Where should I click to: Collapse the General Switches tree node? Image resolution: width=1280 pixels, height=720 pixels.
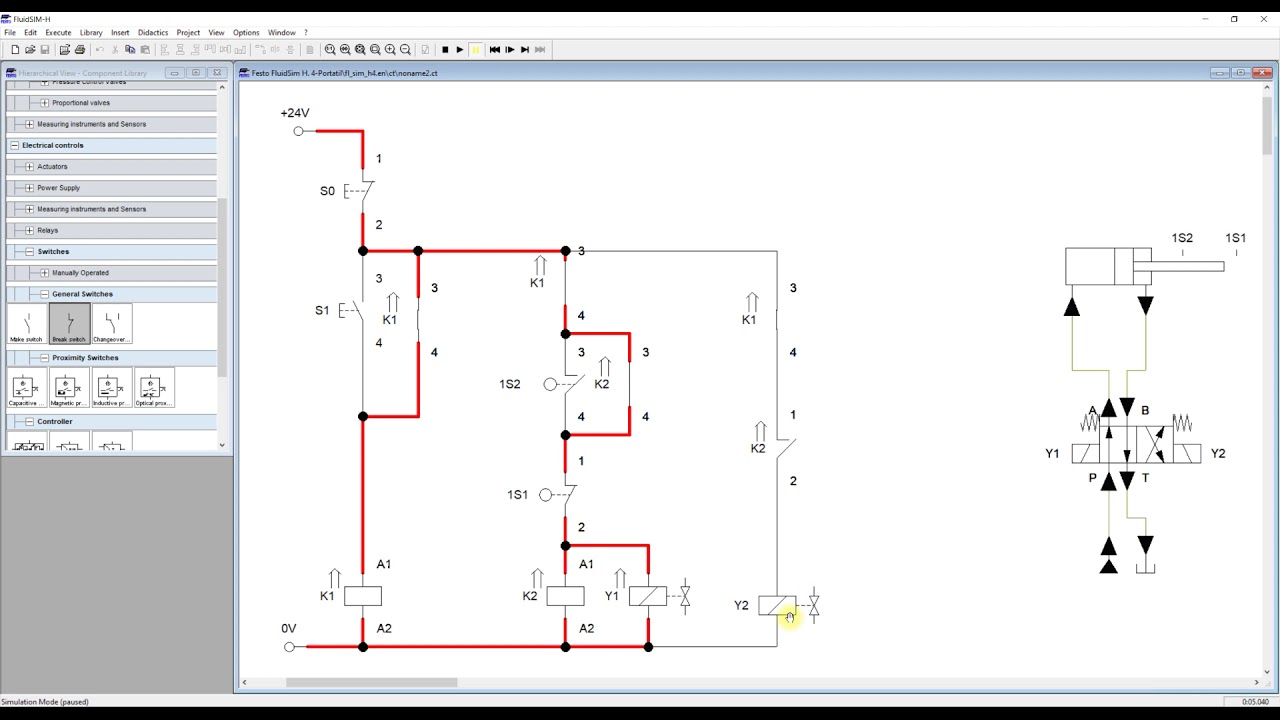click(45, 294)
